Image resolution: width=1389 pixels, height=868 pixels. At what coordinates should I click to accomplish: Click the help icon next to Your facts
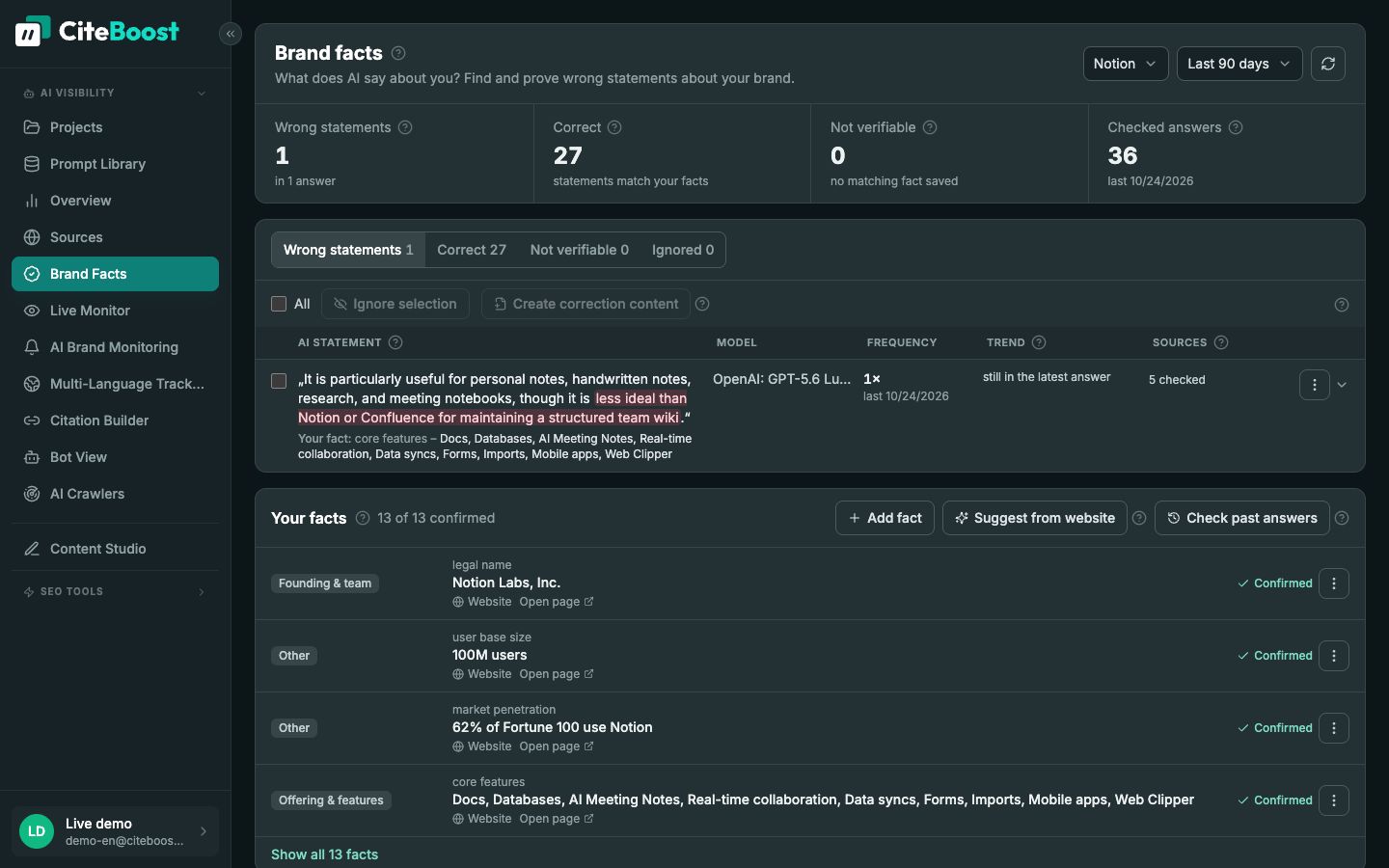[363, 518]
